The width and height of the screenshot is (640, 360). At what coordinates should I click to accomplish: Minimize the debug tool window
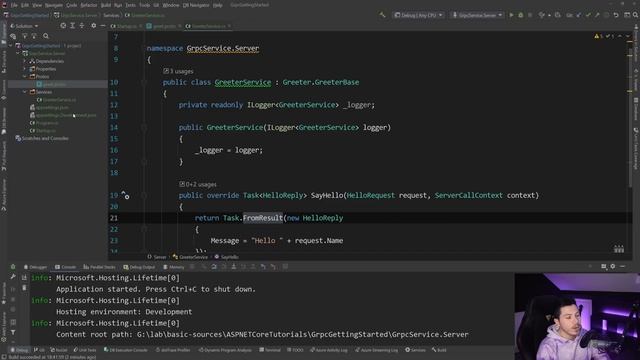pyautogui.click(x=622, y=266)
